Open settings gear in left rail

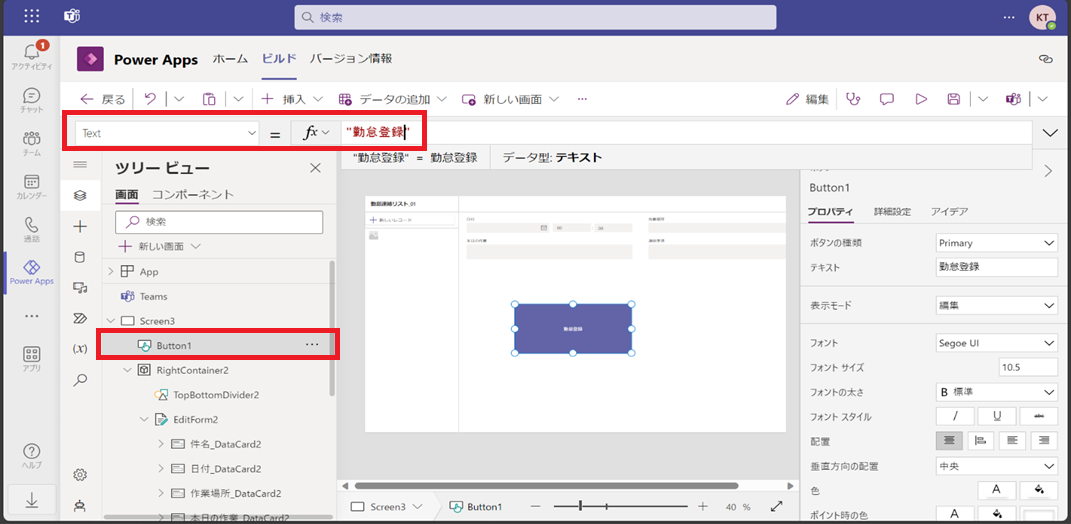tap(81, 475)
